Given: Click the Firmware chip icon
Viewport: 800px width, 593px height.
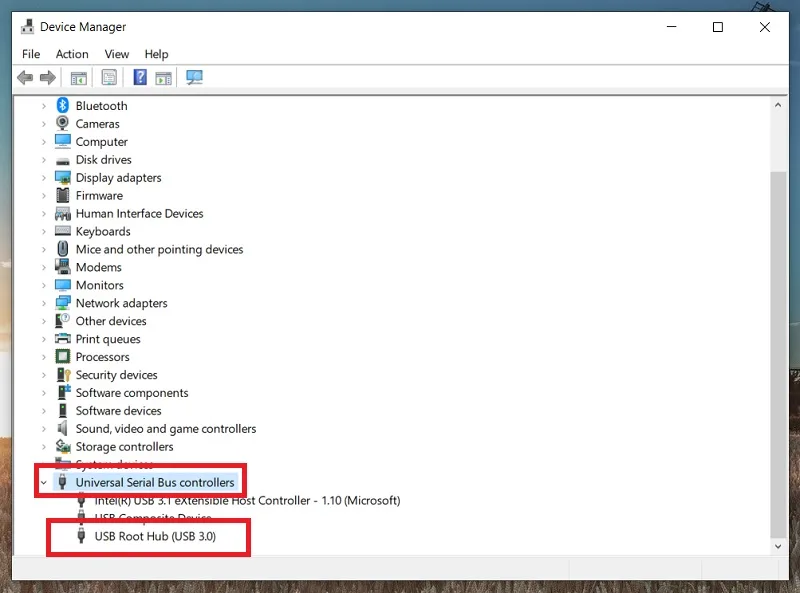Looking at the screenshot, I should pos(63,195).
